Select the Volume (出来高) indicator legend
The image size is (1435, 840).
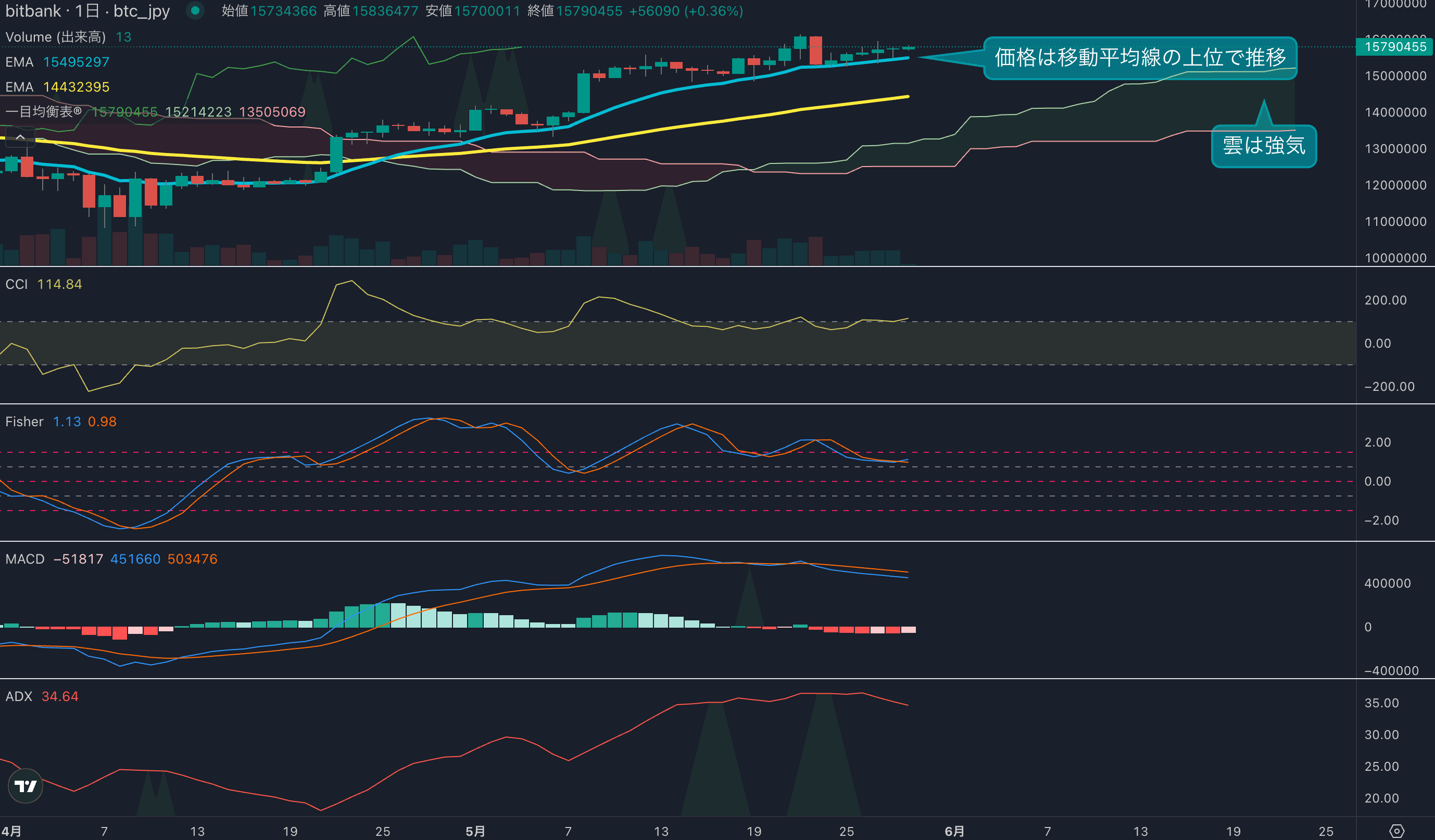click(55, 37)
